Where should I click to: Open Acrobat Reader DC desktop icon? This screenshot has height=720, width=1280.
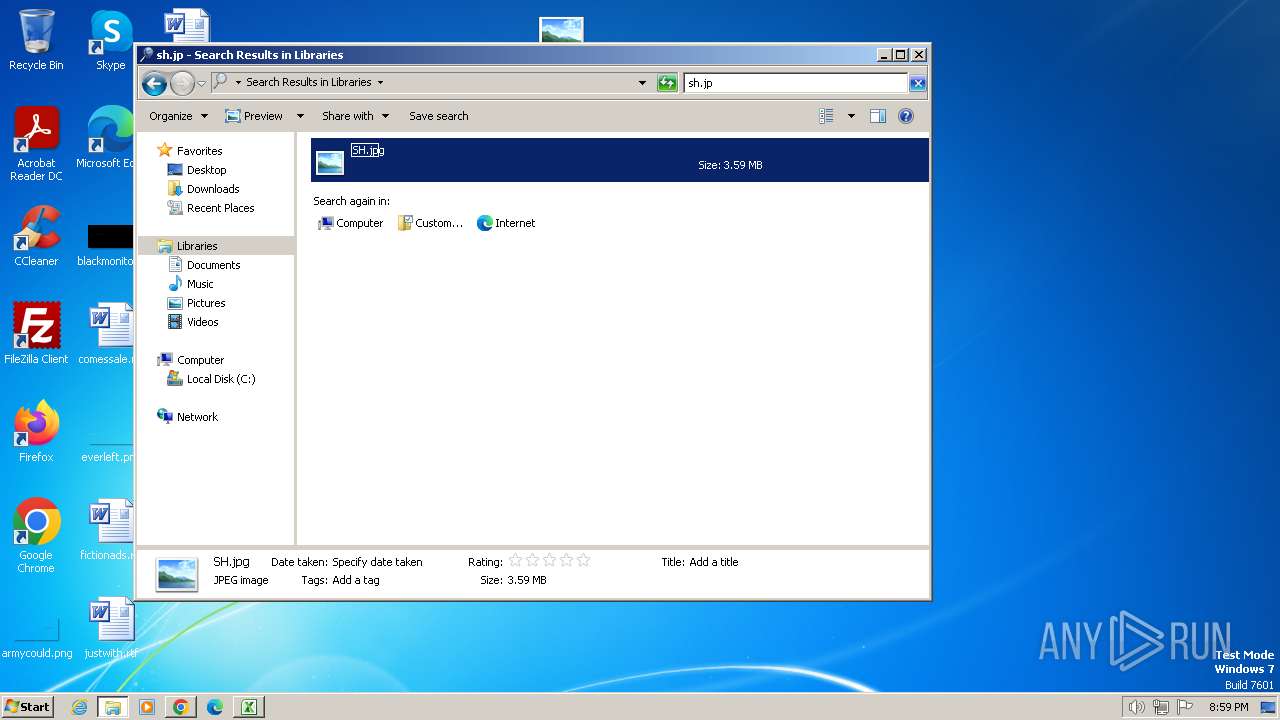point(36,144)
